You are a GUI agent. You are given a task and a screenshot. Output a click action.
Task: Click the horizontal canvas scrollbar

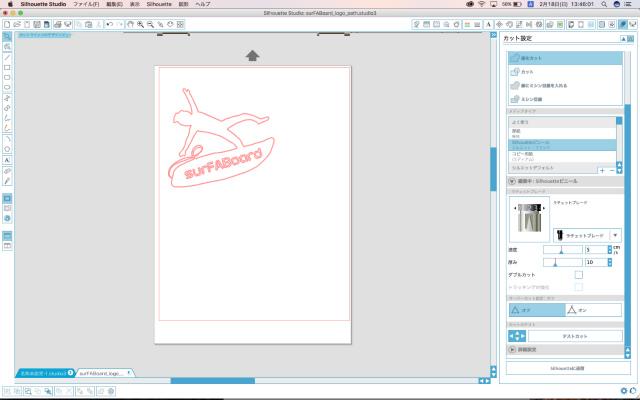click(213, 380)
